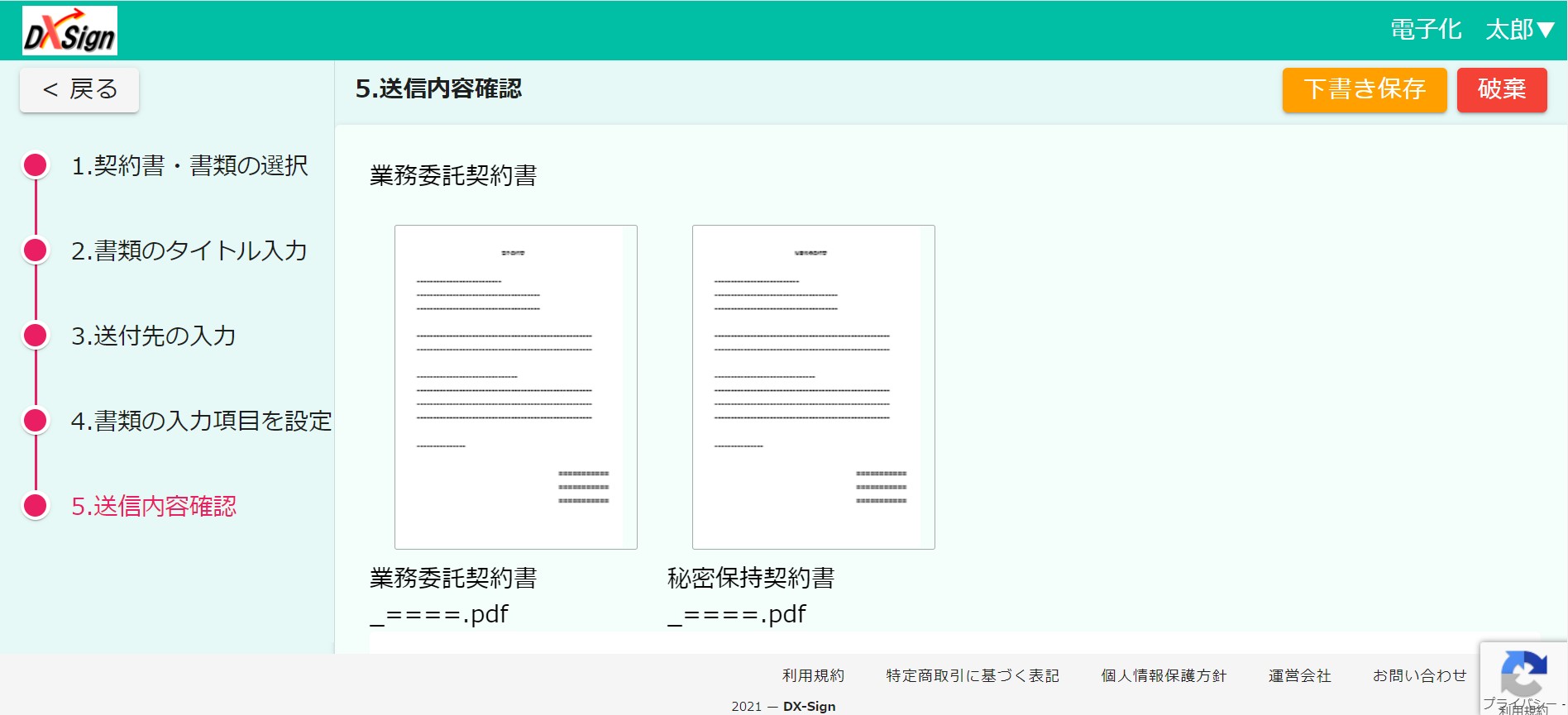1568x715 pixels.
Task: Save draft with 下書き保存 button
Action: (x=1364, y=89)
